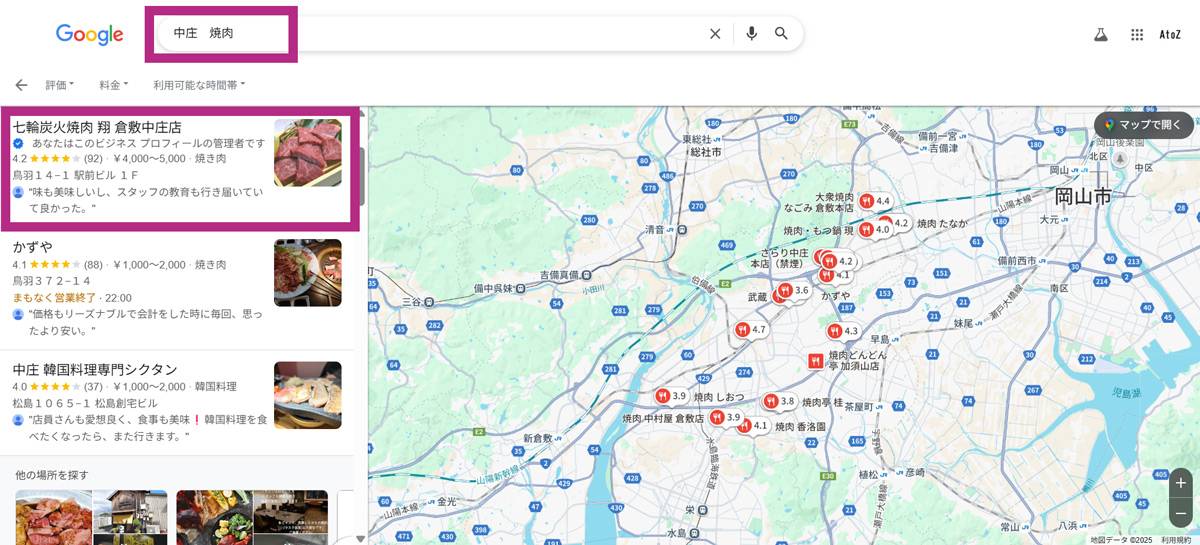Click the 岡山市 city label on the map

click(x=1083, y=196)
